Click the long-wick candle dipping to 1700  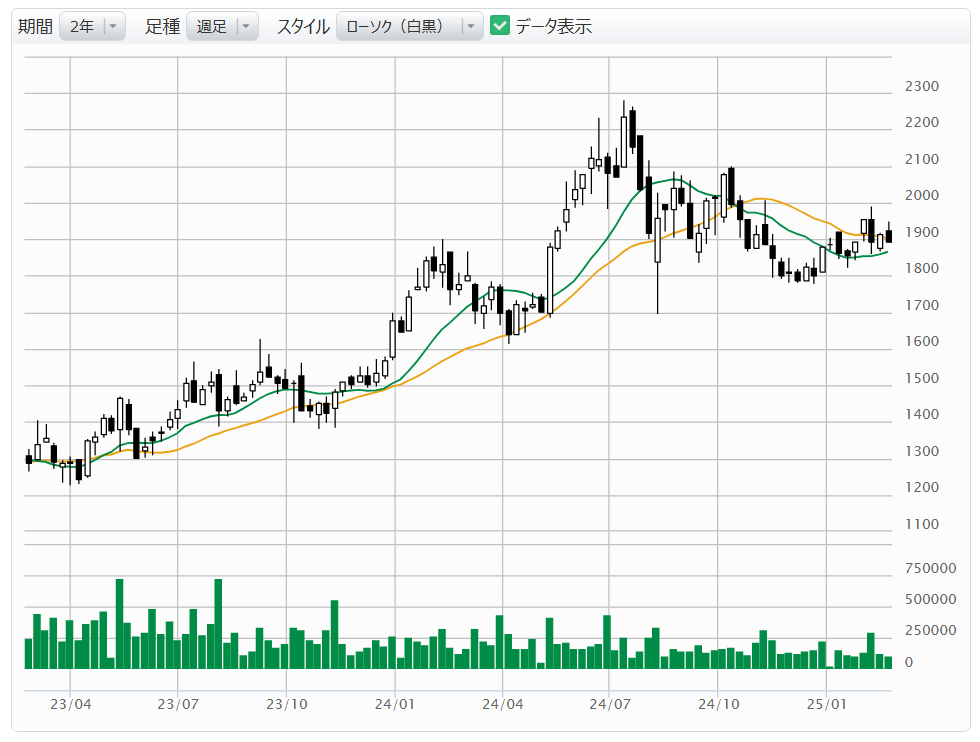[657, 240]
